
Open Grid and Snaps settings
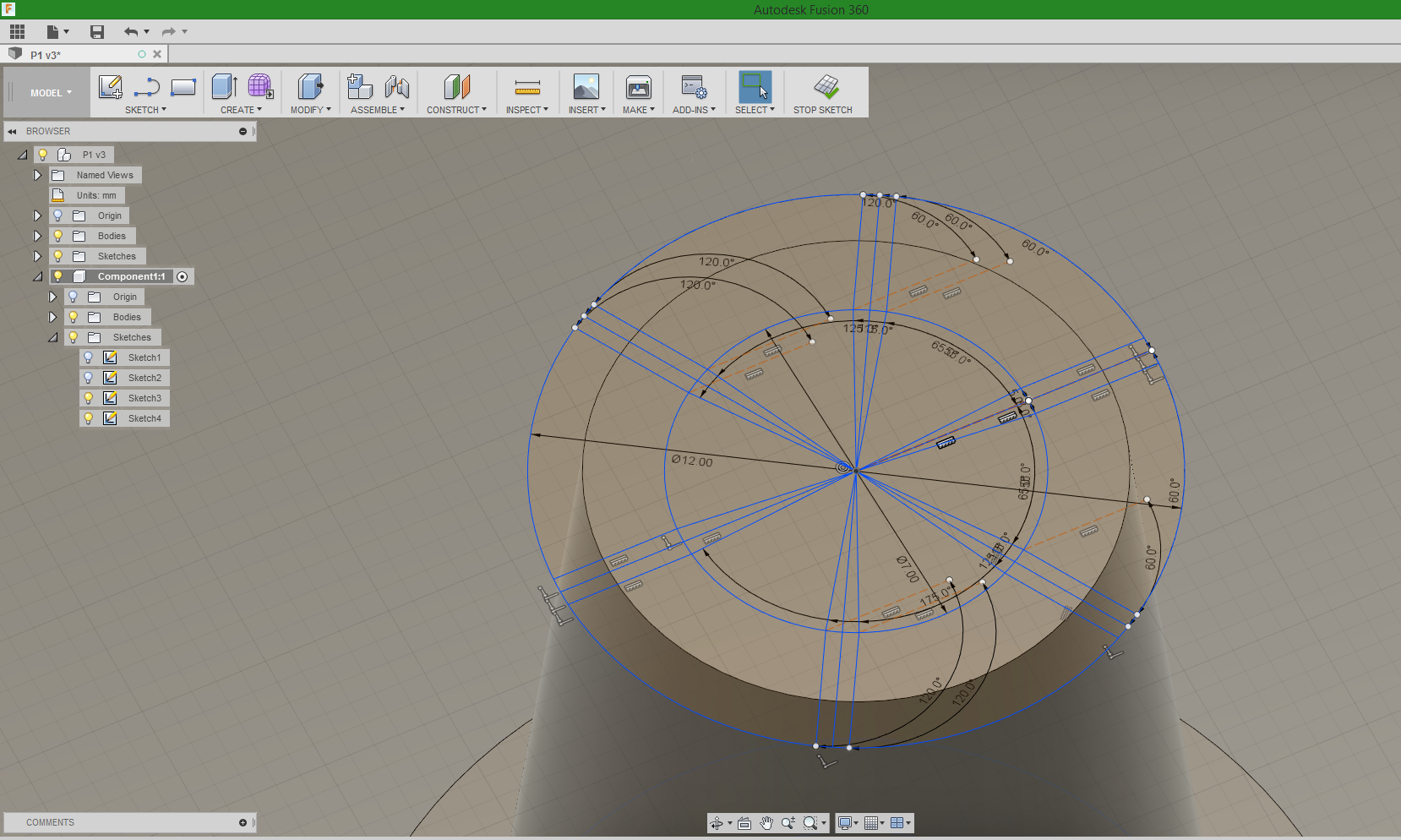click(x=871, y=823)
